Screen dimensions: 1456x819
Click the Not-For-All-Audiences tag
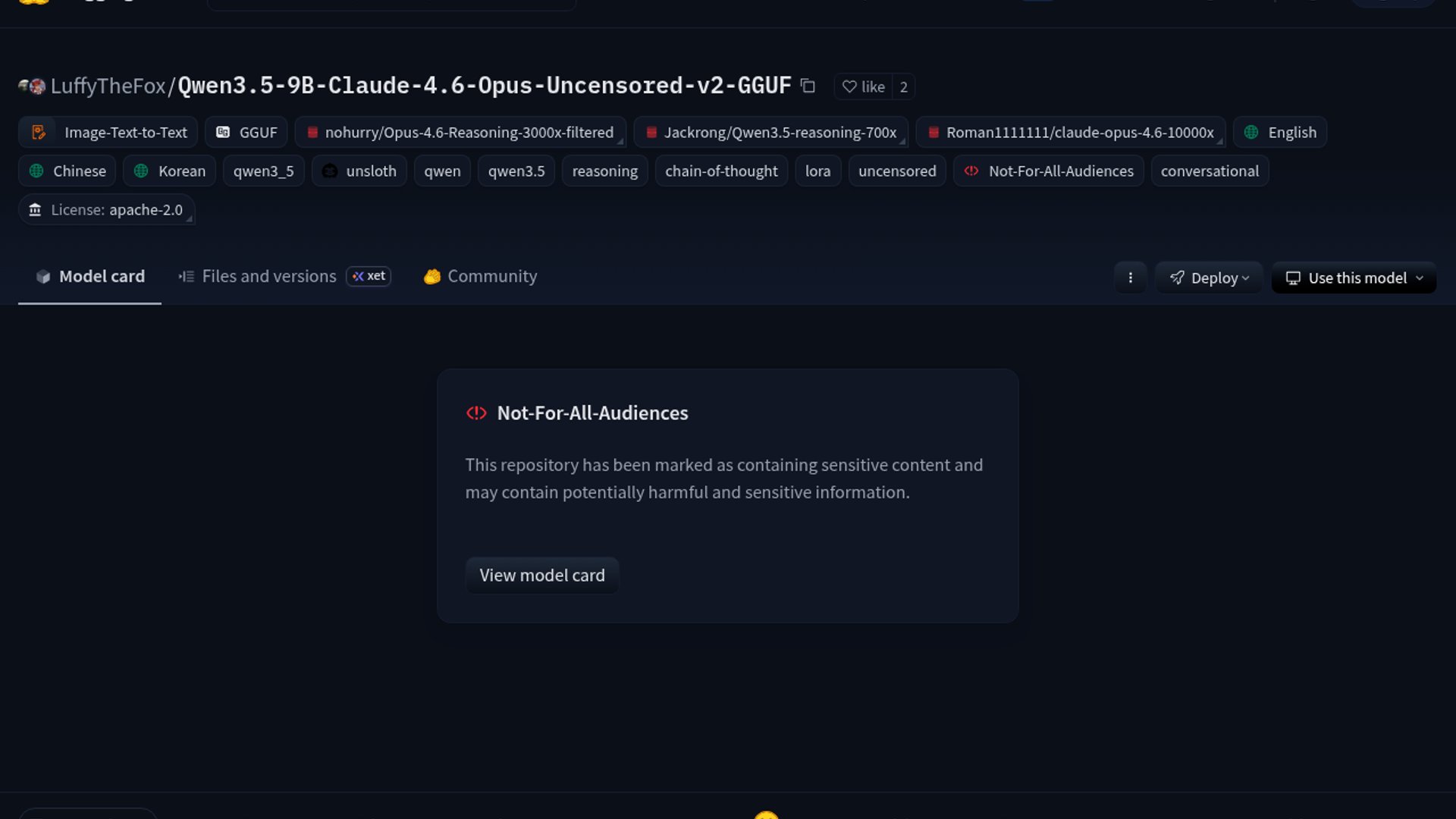click(x=1049, y=171)
